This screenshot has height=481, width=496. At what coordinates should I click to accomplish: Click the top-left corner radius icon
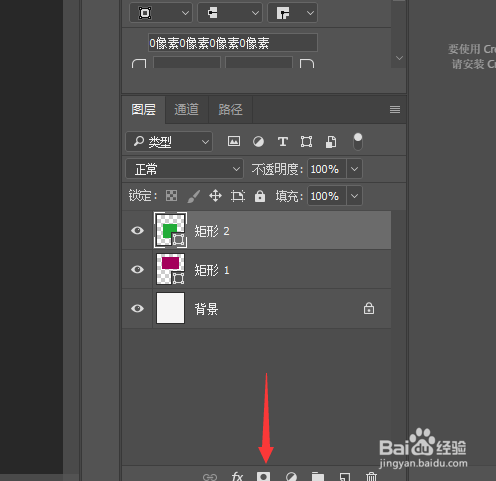pyautogui.click(x=139, y=64)
